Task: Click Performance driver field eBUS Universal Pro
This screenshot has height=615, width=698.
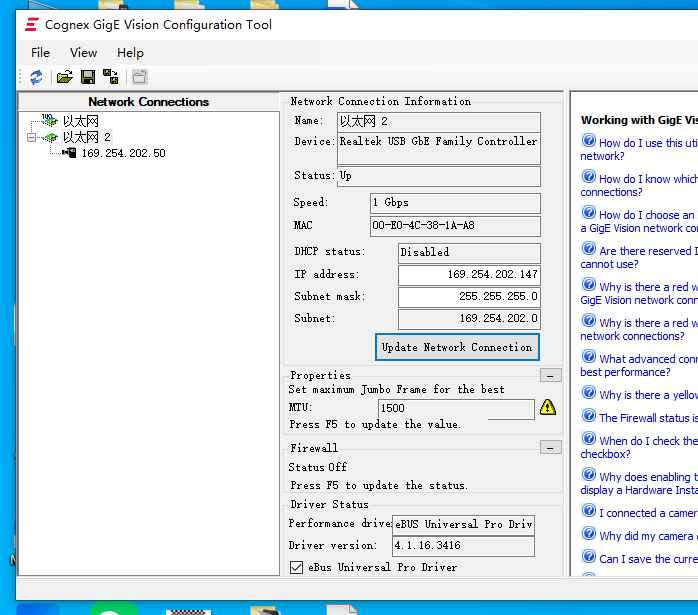Action: [463, 525]
